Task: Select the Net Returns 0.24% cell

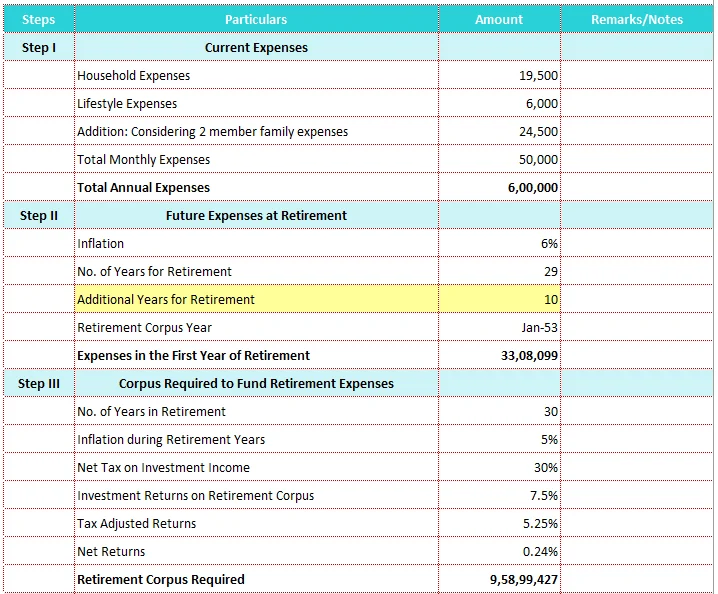Action: tap(499, 551)
